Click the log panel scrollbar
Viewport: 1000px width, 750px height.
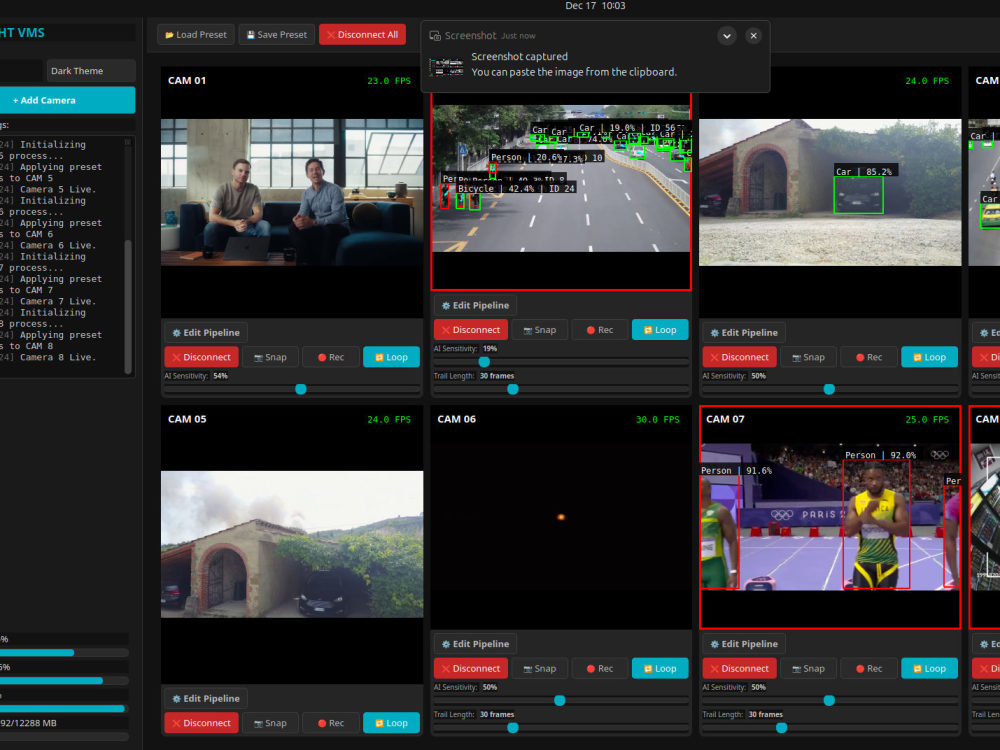(x=128, y=306)
